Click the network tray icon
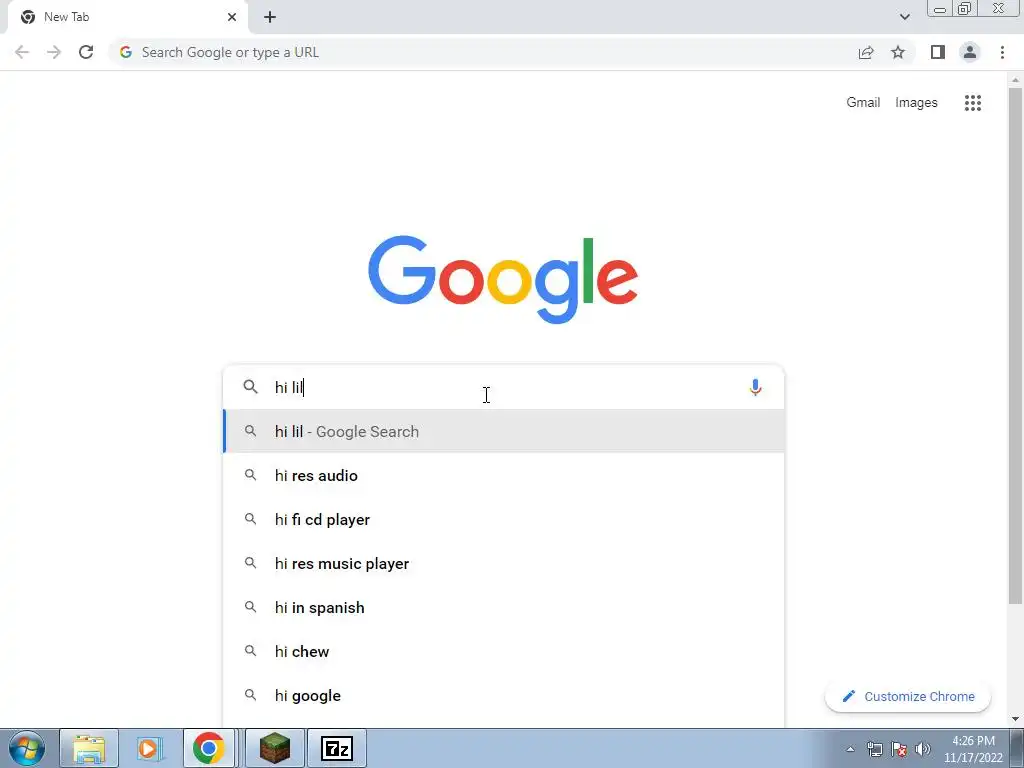1024x768 pixels. (874, 749)
